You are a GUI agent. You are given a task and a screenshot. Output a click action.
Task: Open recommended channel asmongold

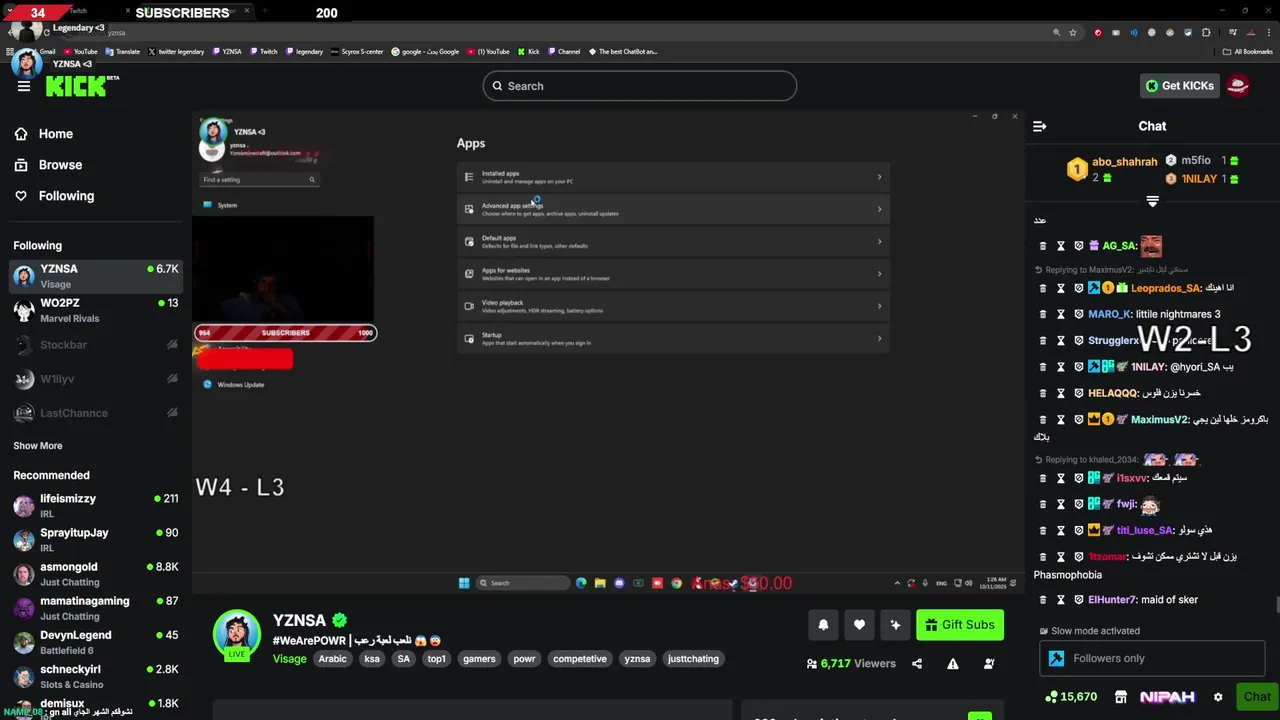pos(96,574)
